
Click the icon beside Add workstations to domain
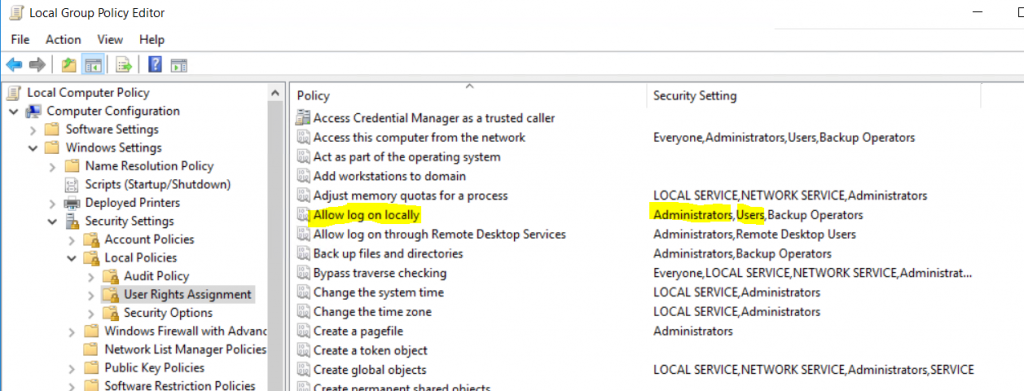(303, 176)
